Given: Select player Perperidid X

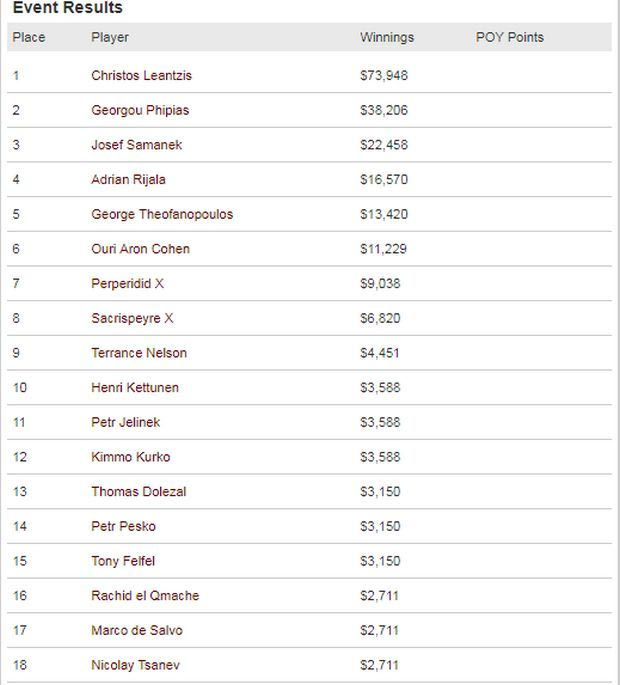Looking at the screenshot, I should coord(127,284).
